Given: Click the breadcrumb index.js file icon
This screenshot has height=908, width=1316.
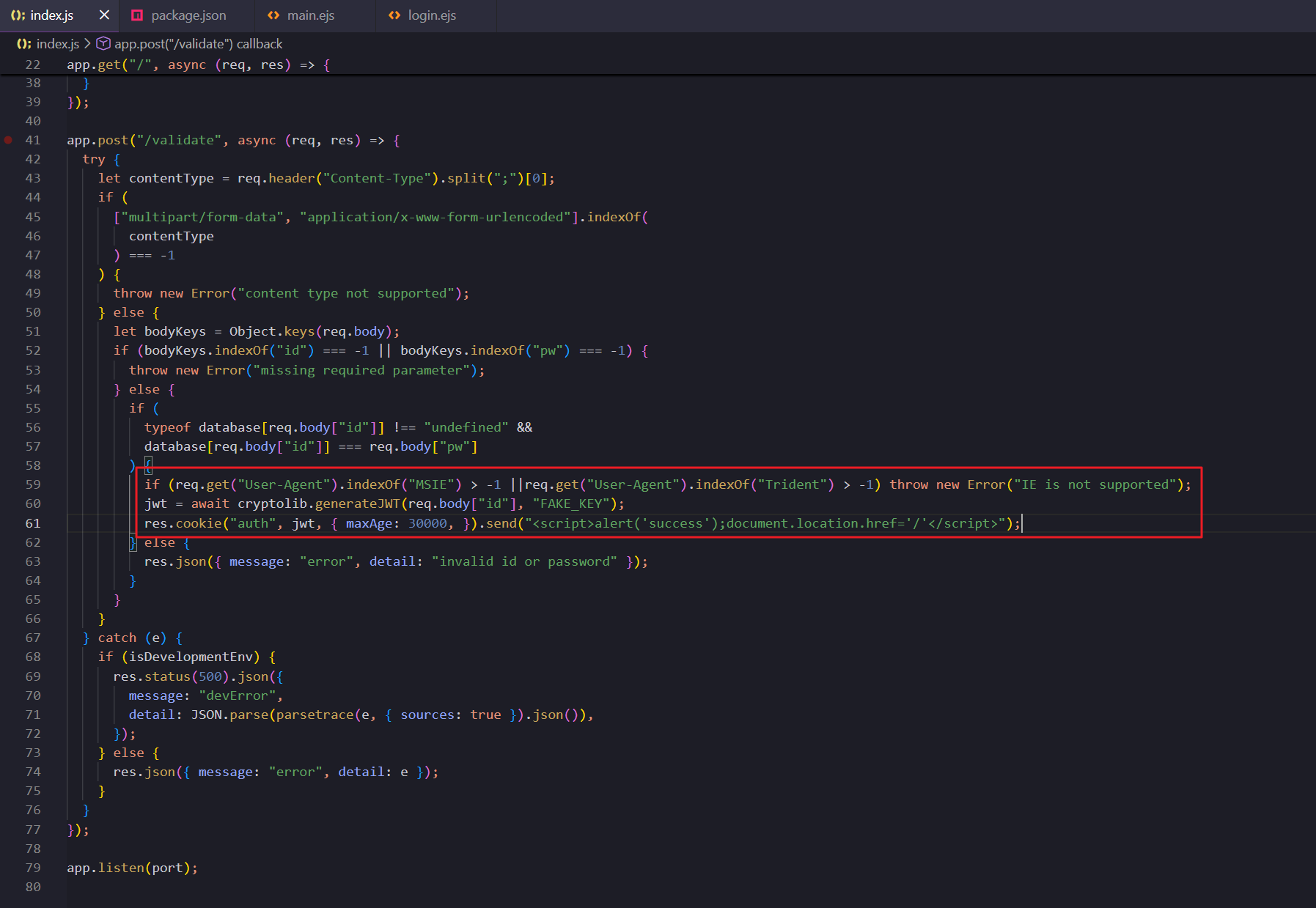Looking at the screenshot, I should click(x=23, y=44).
